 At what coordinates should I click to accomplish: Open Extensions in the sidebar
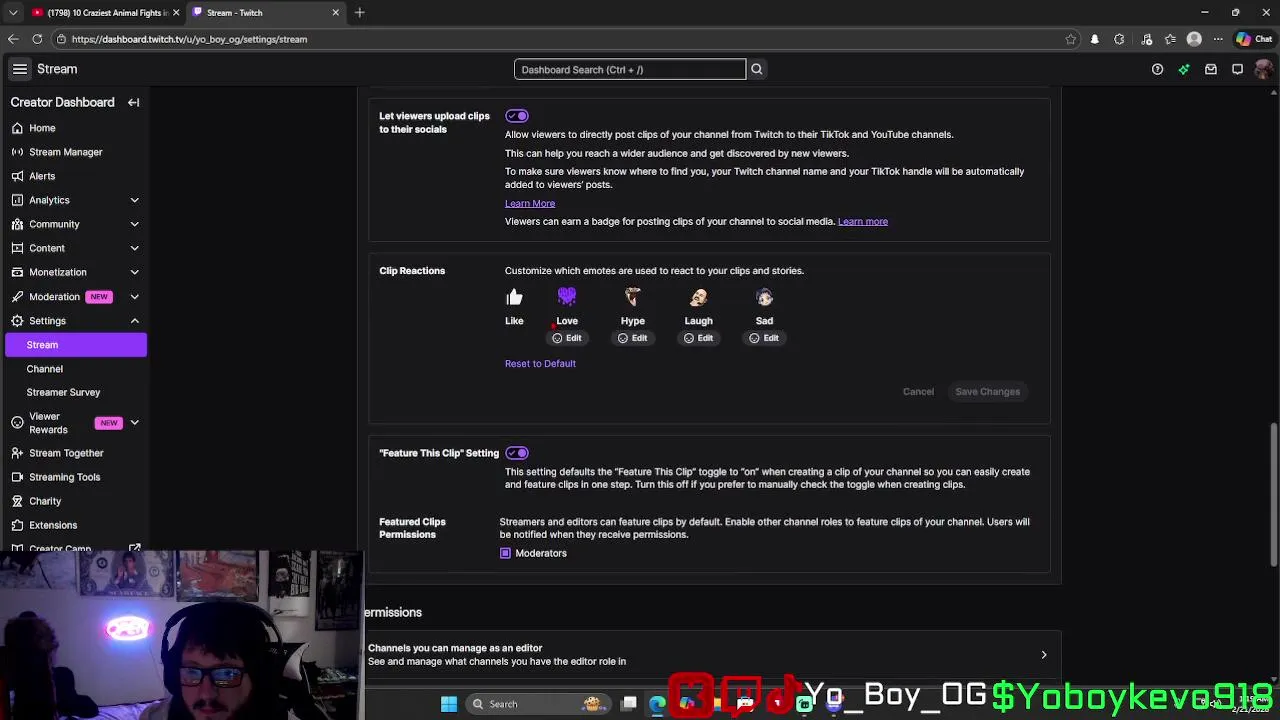click(x=75, y=525)
